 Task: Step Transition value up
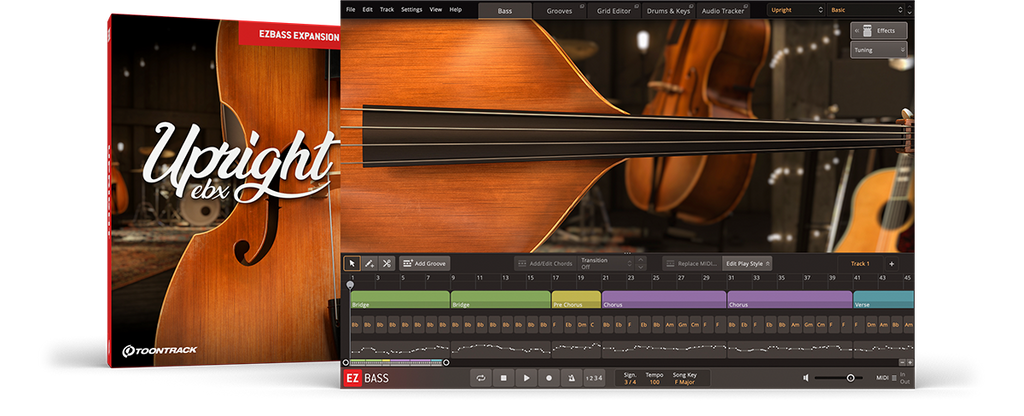tap(641, 260)
